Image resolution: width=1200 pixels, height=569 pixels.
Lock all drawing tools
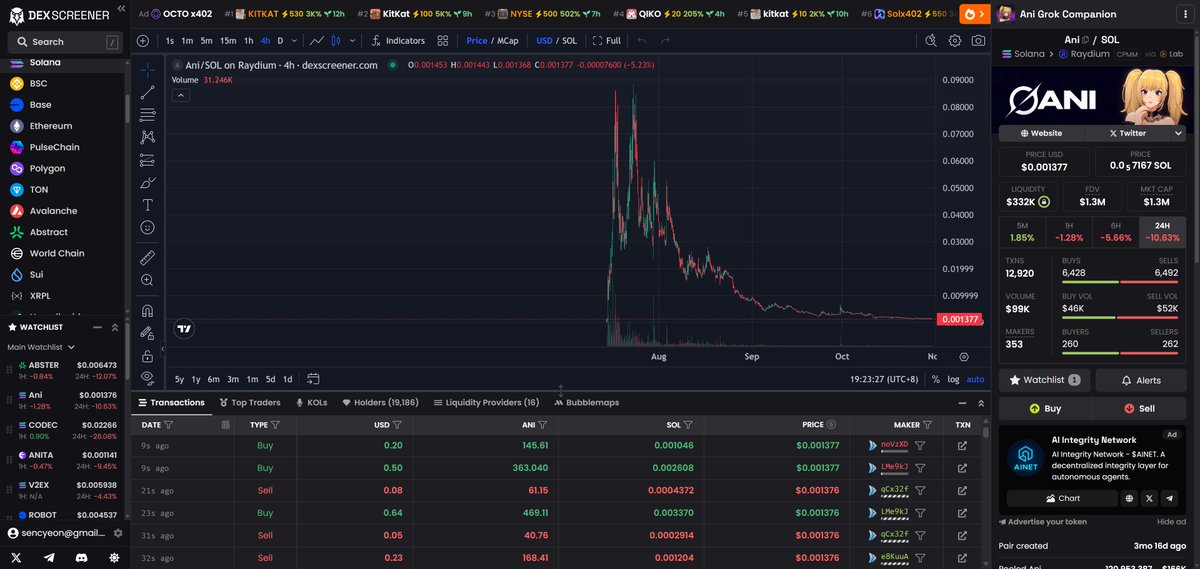pos(148,355)
